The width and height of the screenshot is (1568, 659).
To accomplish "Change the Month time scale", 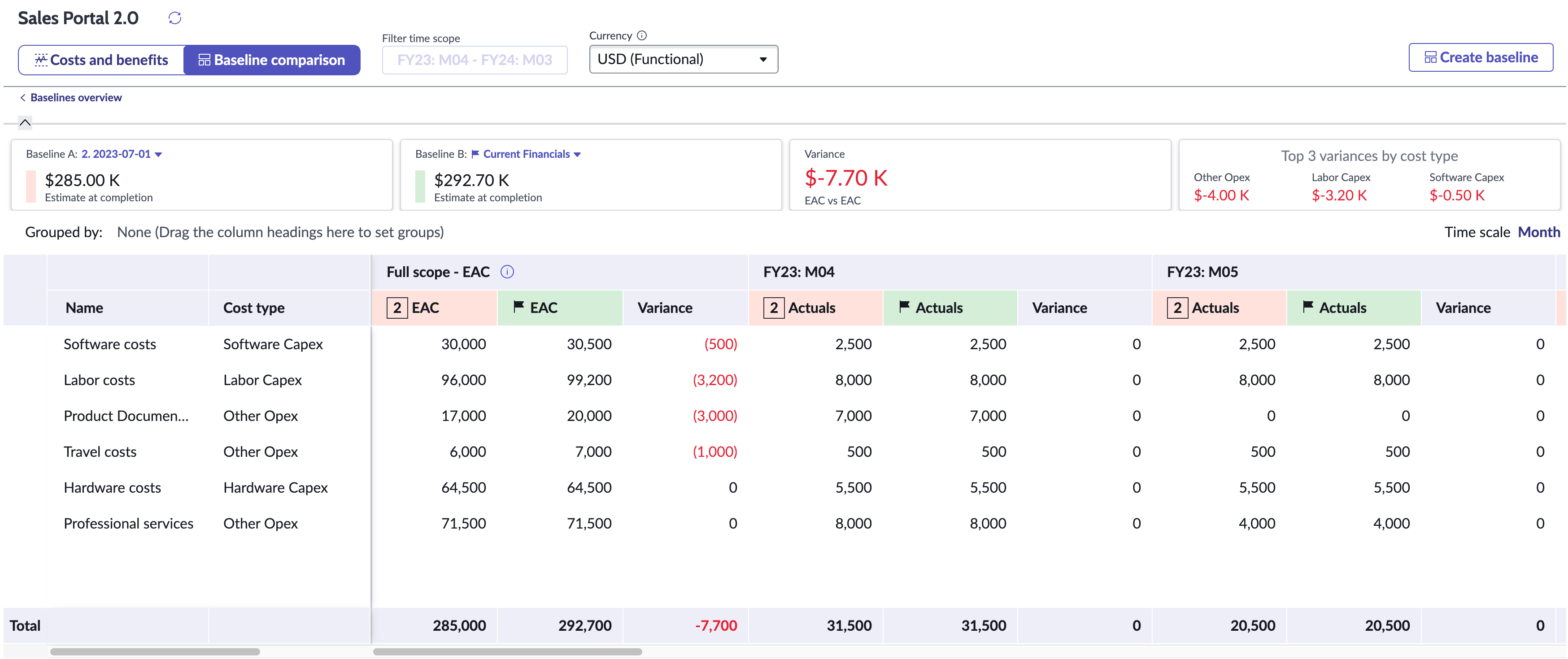I will [1539, 232].
